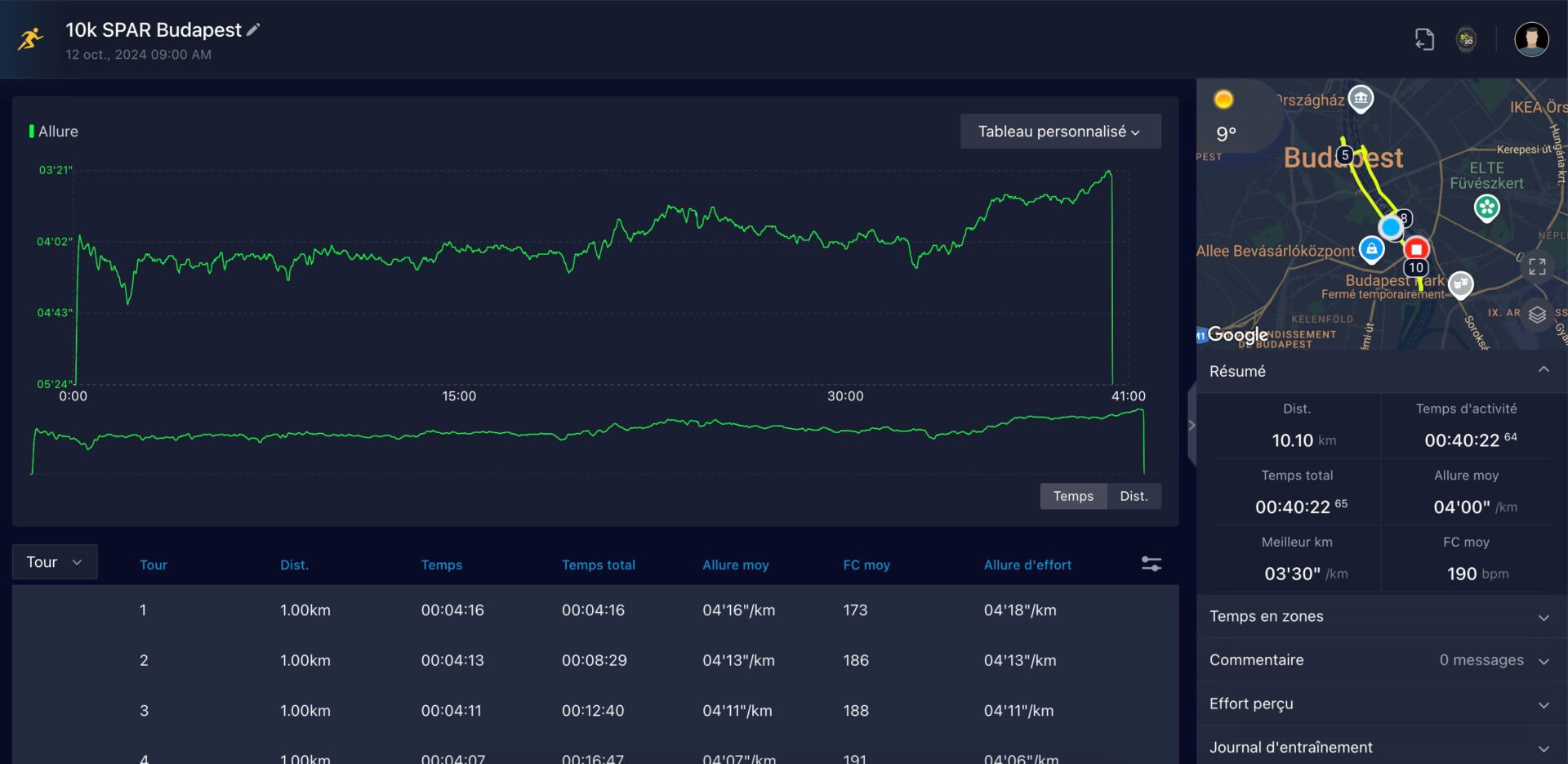Viewport: 1568px width, 764px height.
Task: Expand the map to fullscreen
Action: [1537, 267]
